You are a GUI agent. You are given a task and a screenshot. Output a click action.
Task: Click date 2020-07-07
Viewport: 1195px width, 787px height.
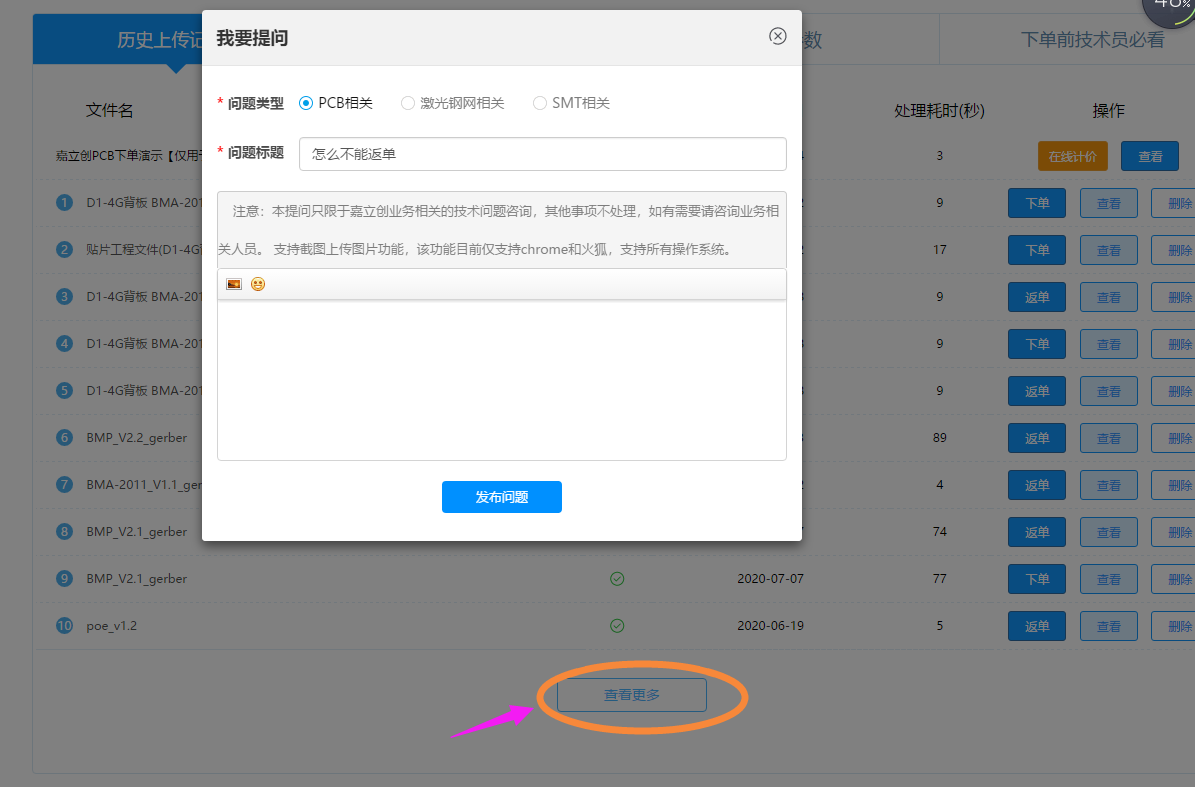(x=770, y=578)
